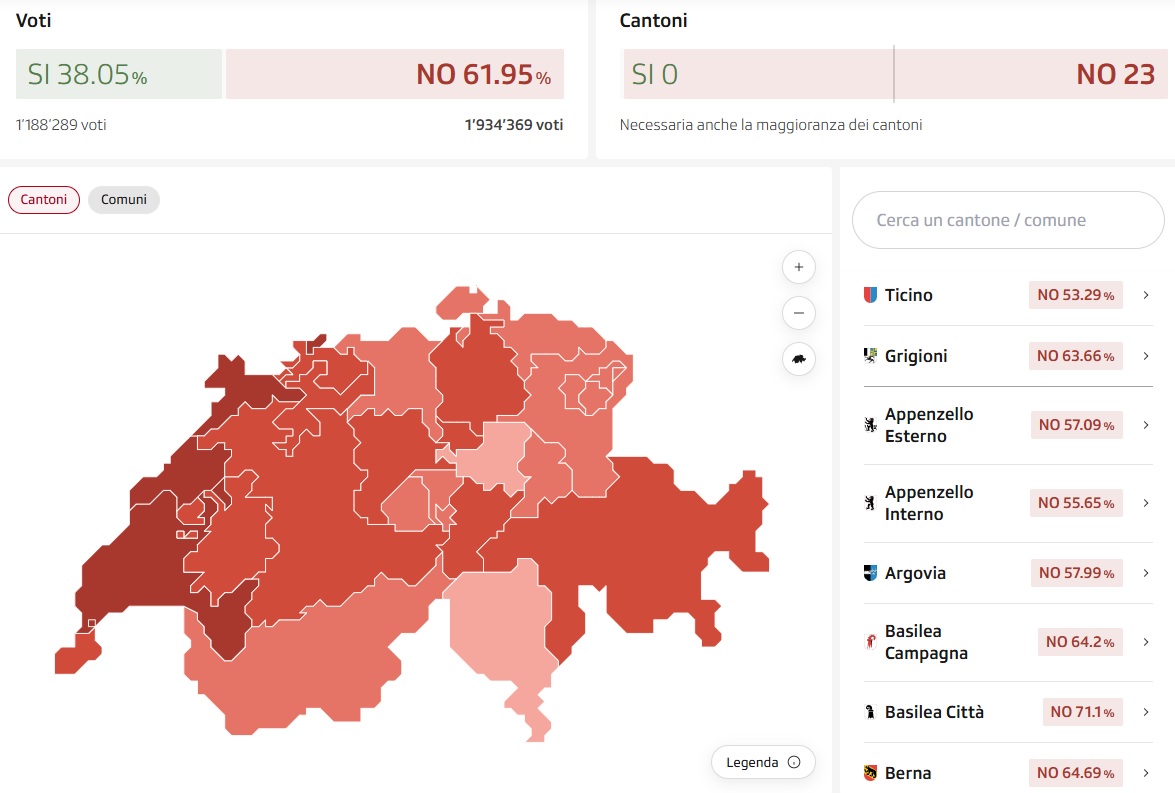The image size is (1175, 793).
Task: Click the Argovia coat of arms icon
Action: 870,573
